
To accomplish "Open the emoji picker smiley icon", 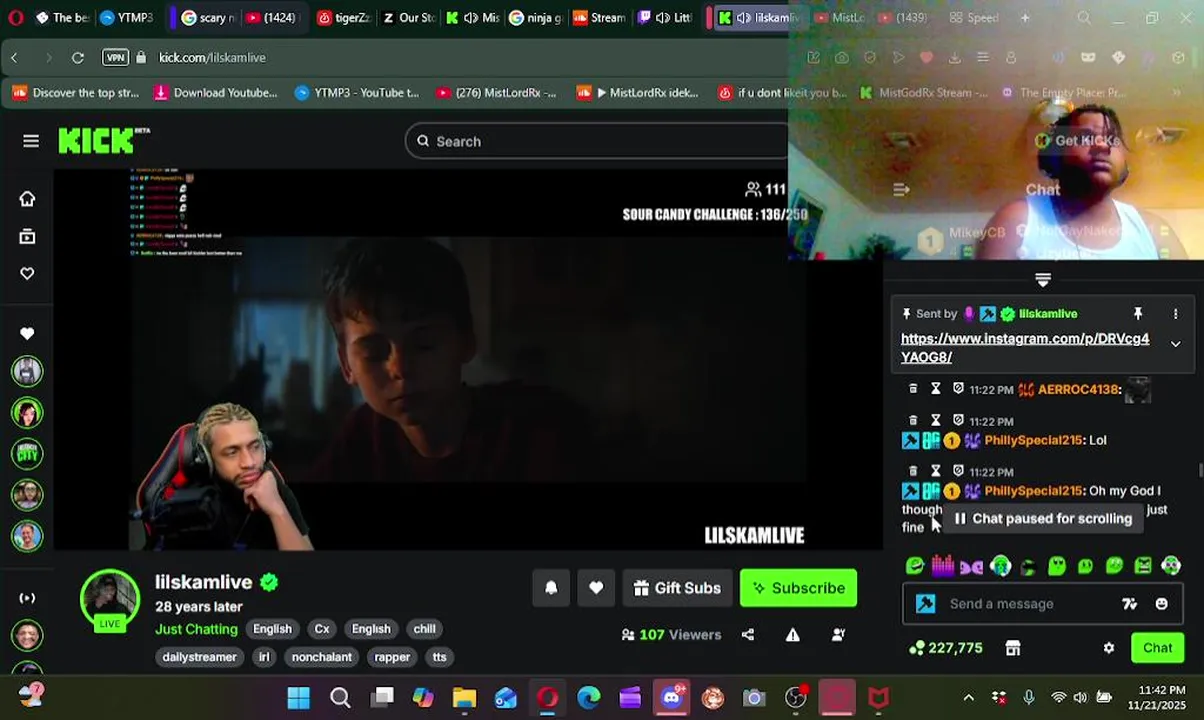I will click(x=1161, y=604).
